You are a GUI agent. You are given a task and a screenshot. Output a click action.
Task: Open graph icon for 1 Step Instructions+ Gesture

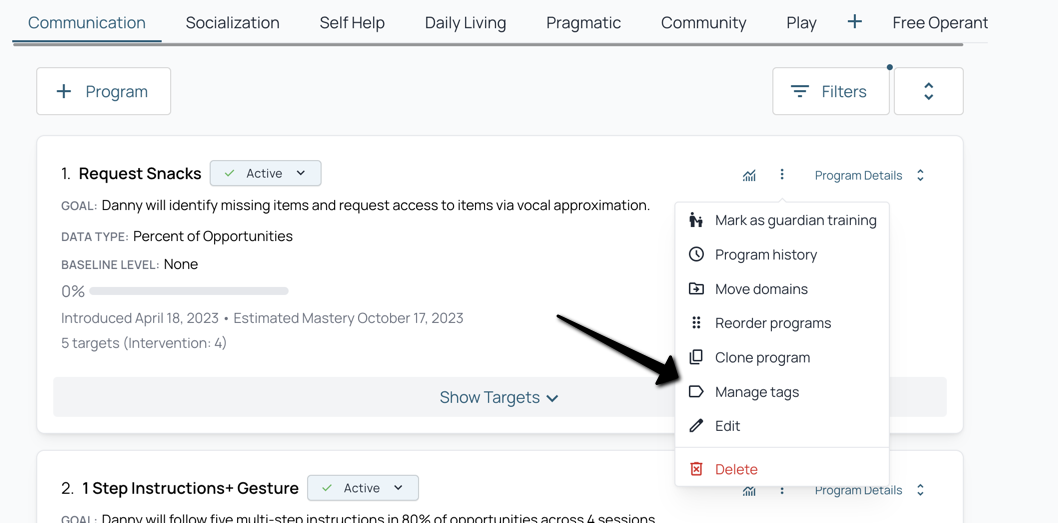pyautogui.click(x=749, y=491)
